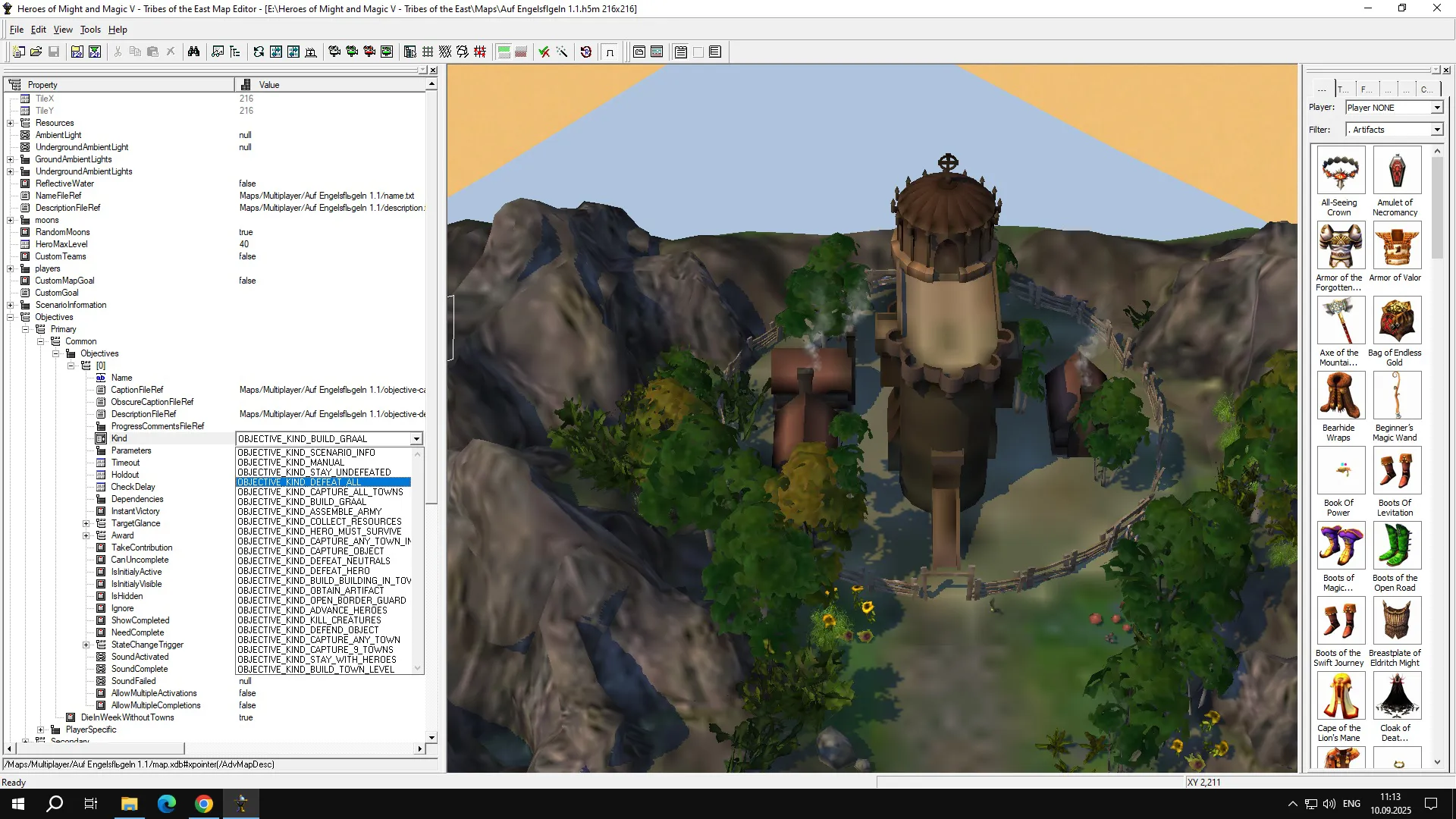This screenshot has height=819, width=1456.
Task: Click the hatched grid toolbar icon
Action: 445,52
